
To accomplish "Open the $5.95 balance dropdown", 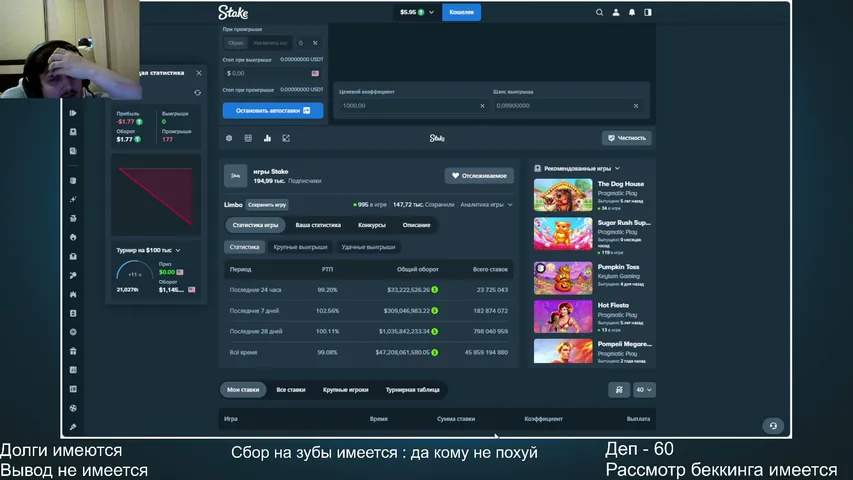I will (417, 12).
